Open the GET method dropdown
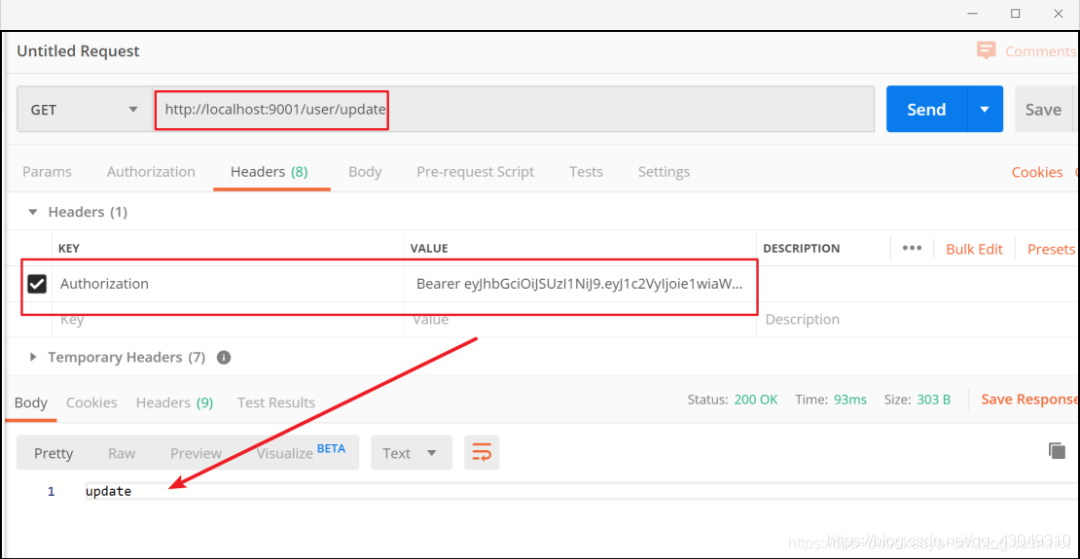Image resolution: width=1080 pixels, height=559 pixels. (x=84, y=109)
